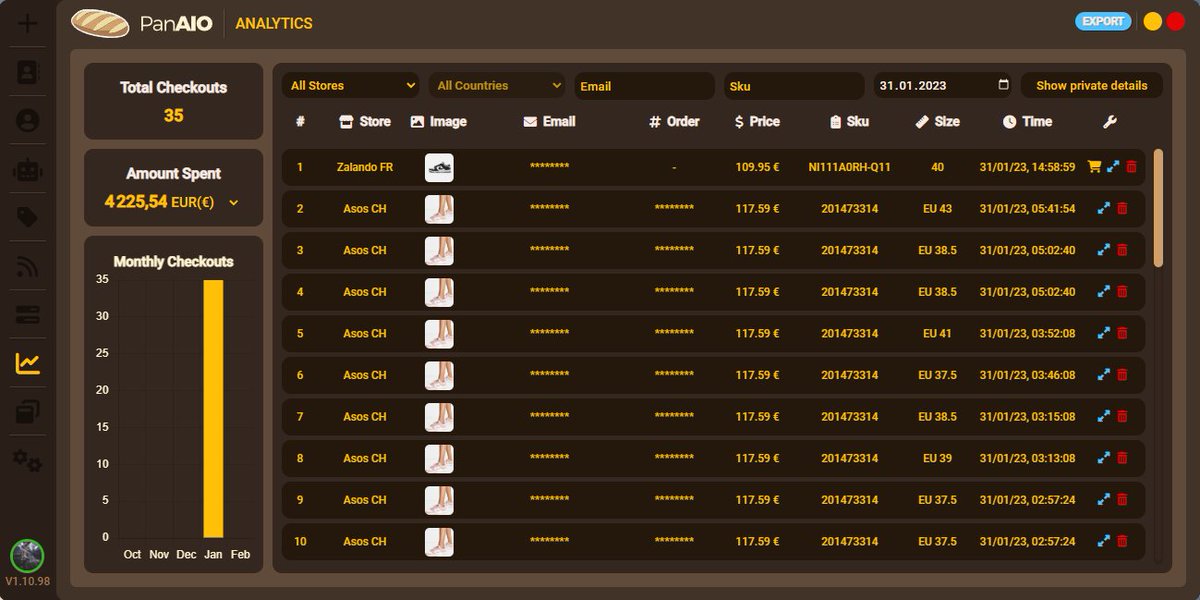Click the product thumbnail in row 4
Screen dimensions: 1200x600
point(439,292)
